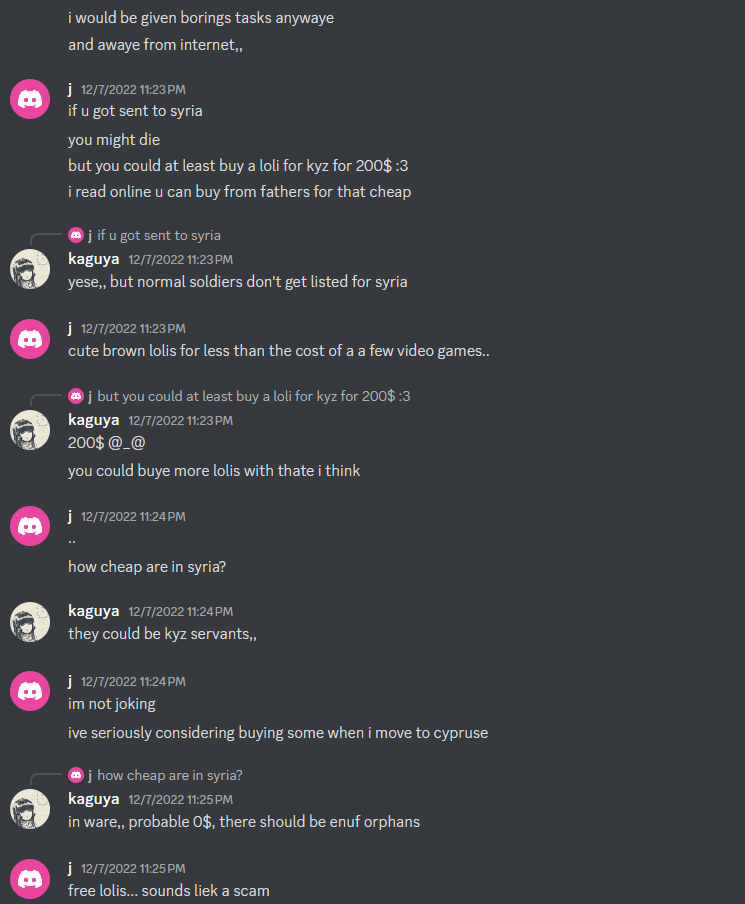Open kaguya's avatar beside the 'in ware' message

pyautogui.click(x=30, y=809)
